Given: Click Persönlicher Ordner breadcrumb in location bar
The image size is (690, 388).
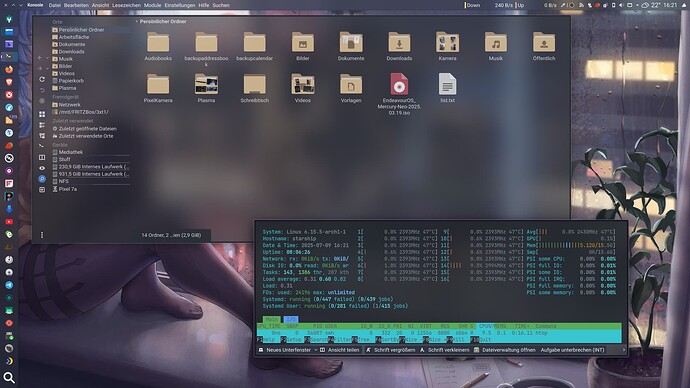Looking at the screenshot, I should (x=163, y=21).
